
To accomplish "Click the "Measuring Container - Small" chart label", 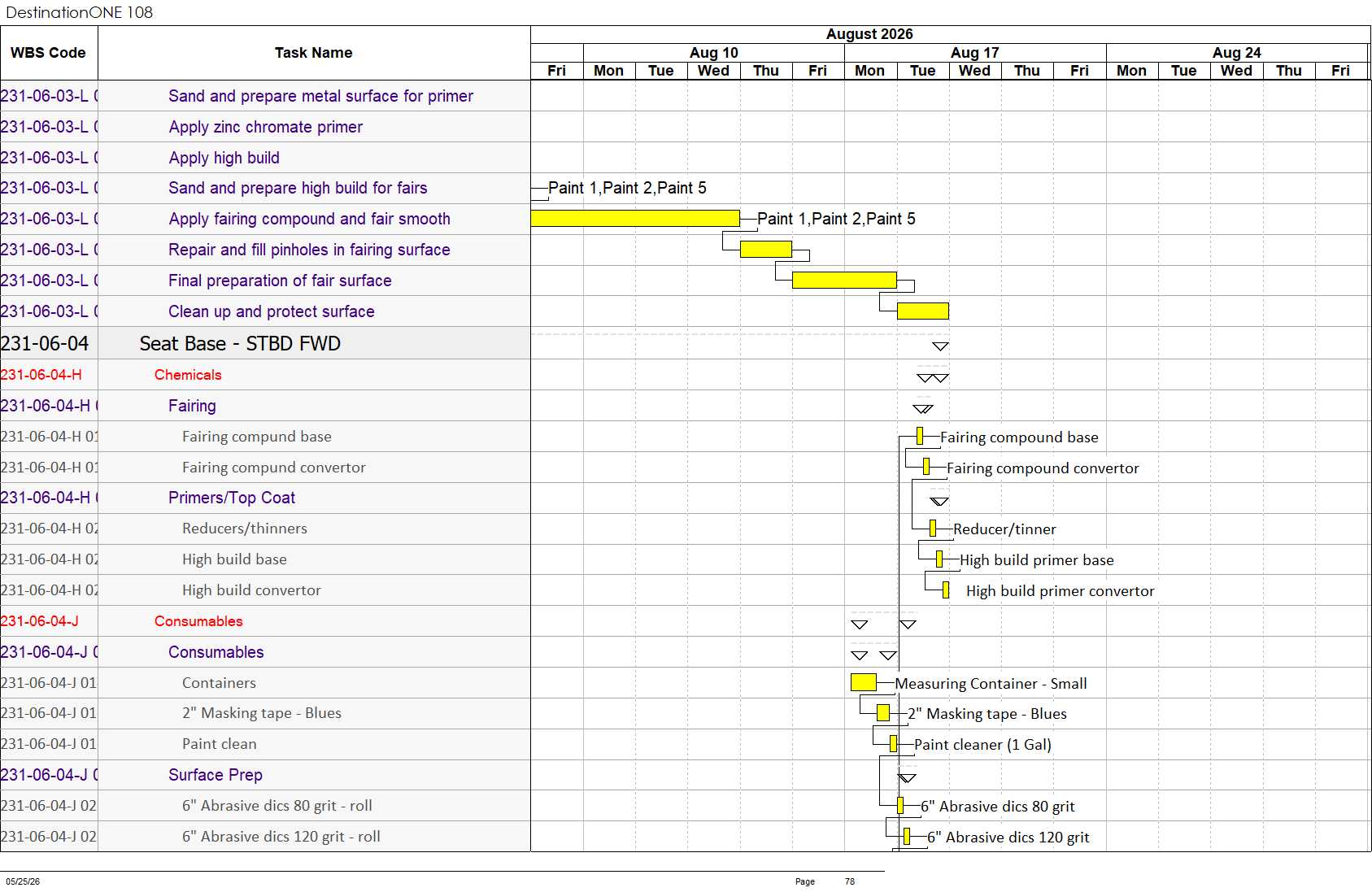I will [x=991, y=684].
